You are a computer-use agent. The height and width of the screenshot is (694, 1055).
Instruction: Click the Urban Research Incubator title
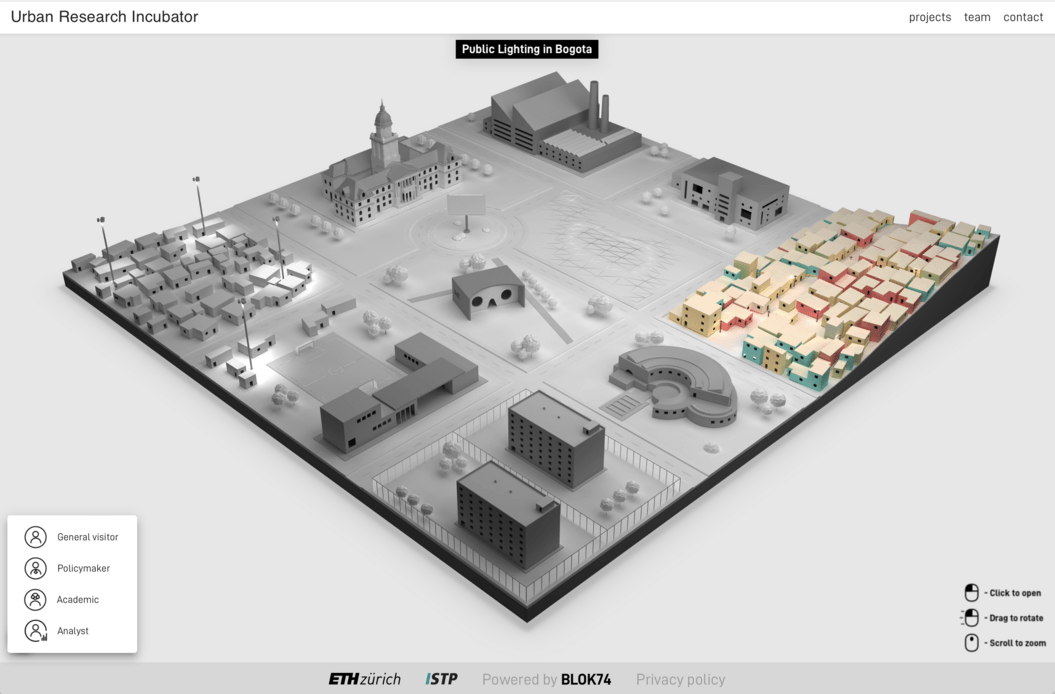click(104, 17)
